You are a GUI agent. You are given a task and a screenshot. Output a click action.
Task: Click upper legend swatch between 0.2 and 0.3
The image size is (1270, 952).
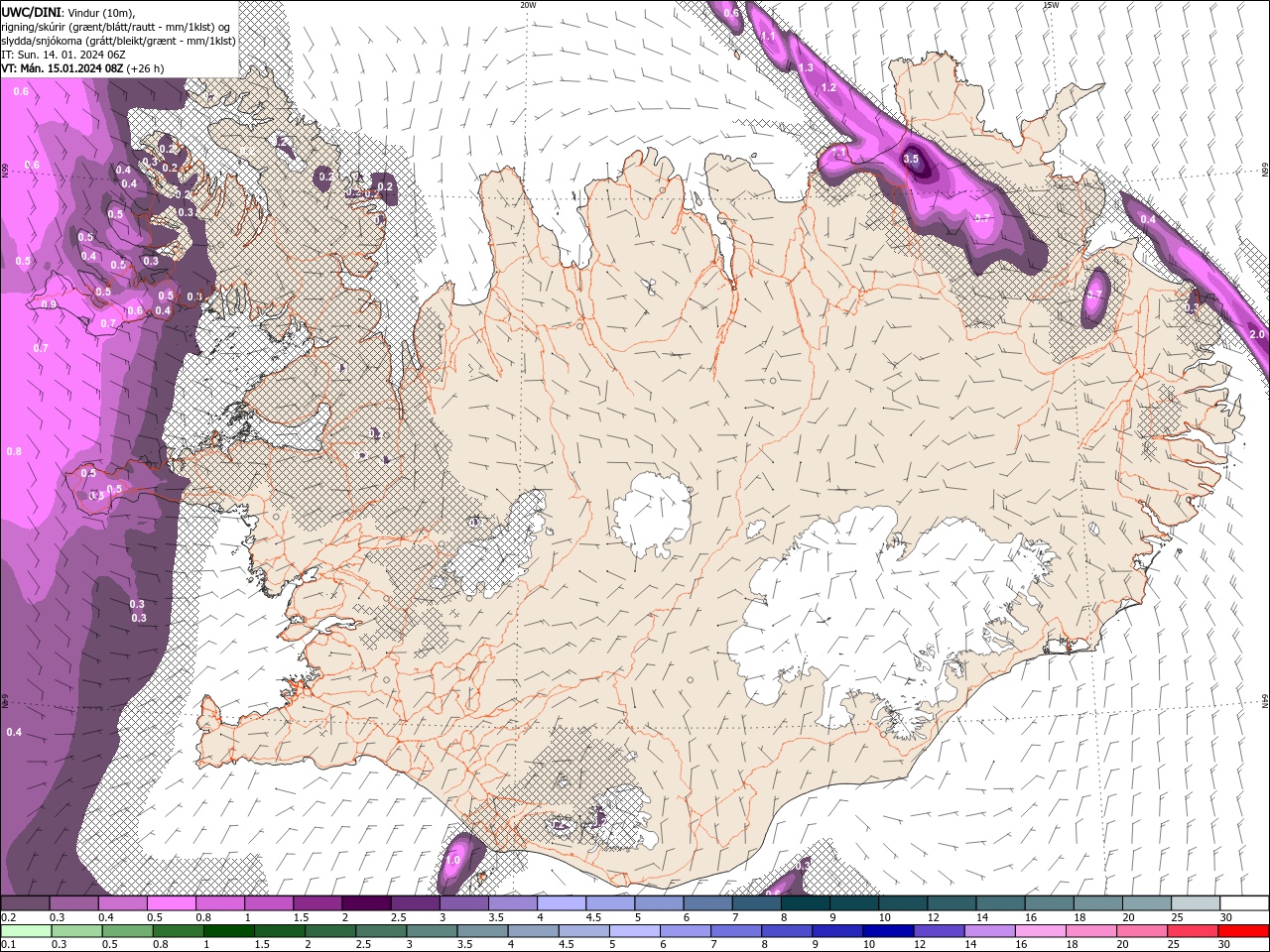pos(25,903)
